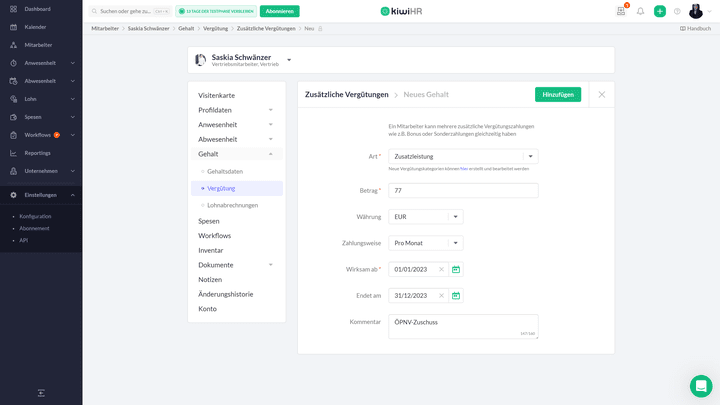Expand Profildaten section in profile menu
The image size is (720, 405).
pos(270,110)
